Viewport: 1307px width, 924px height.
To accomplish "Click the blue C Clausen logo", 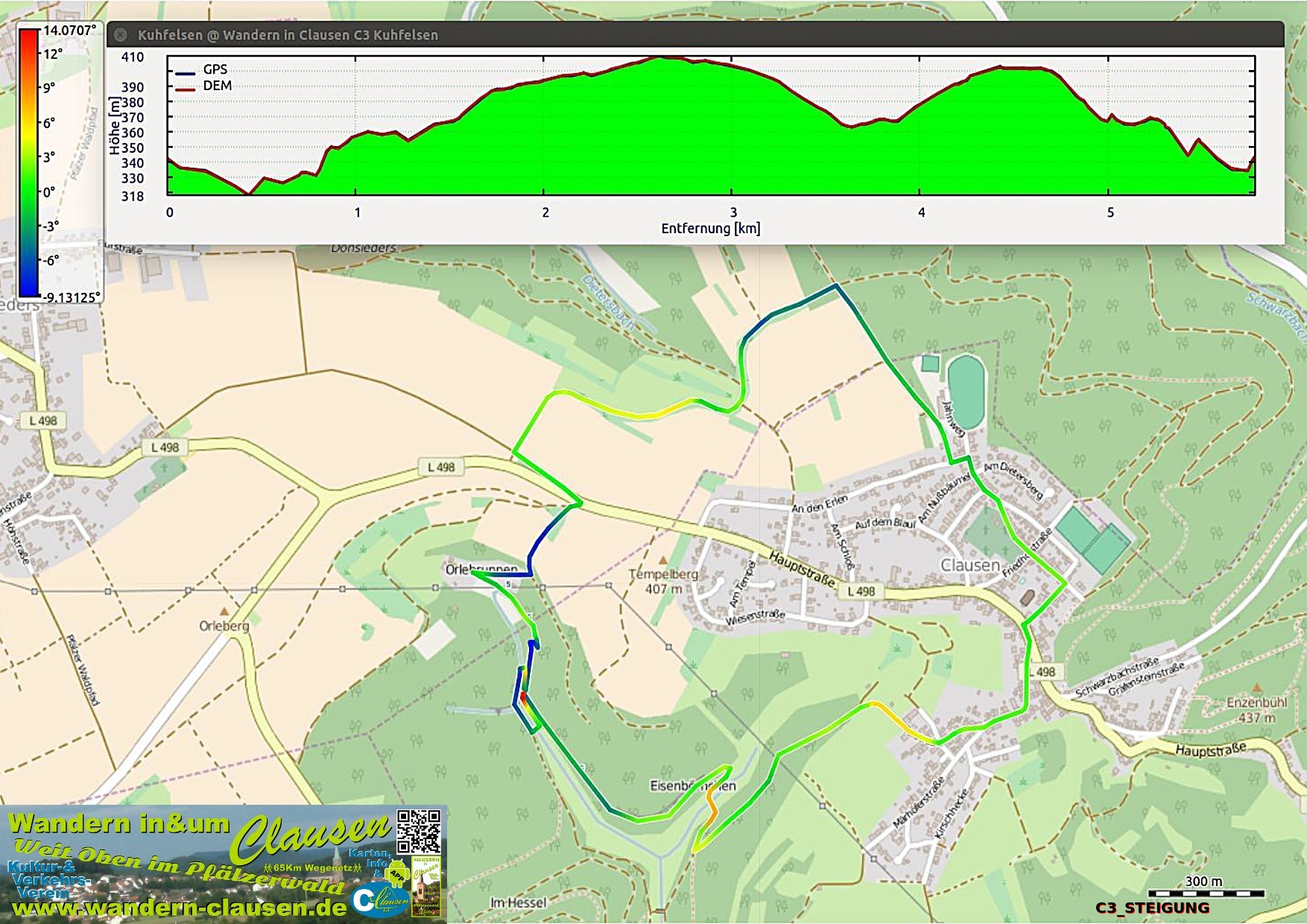I will 379,899.
